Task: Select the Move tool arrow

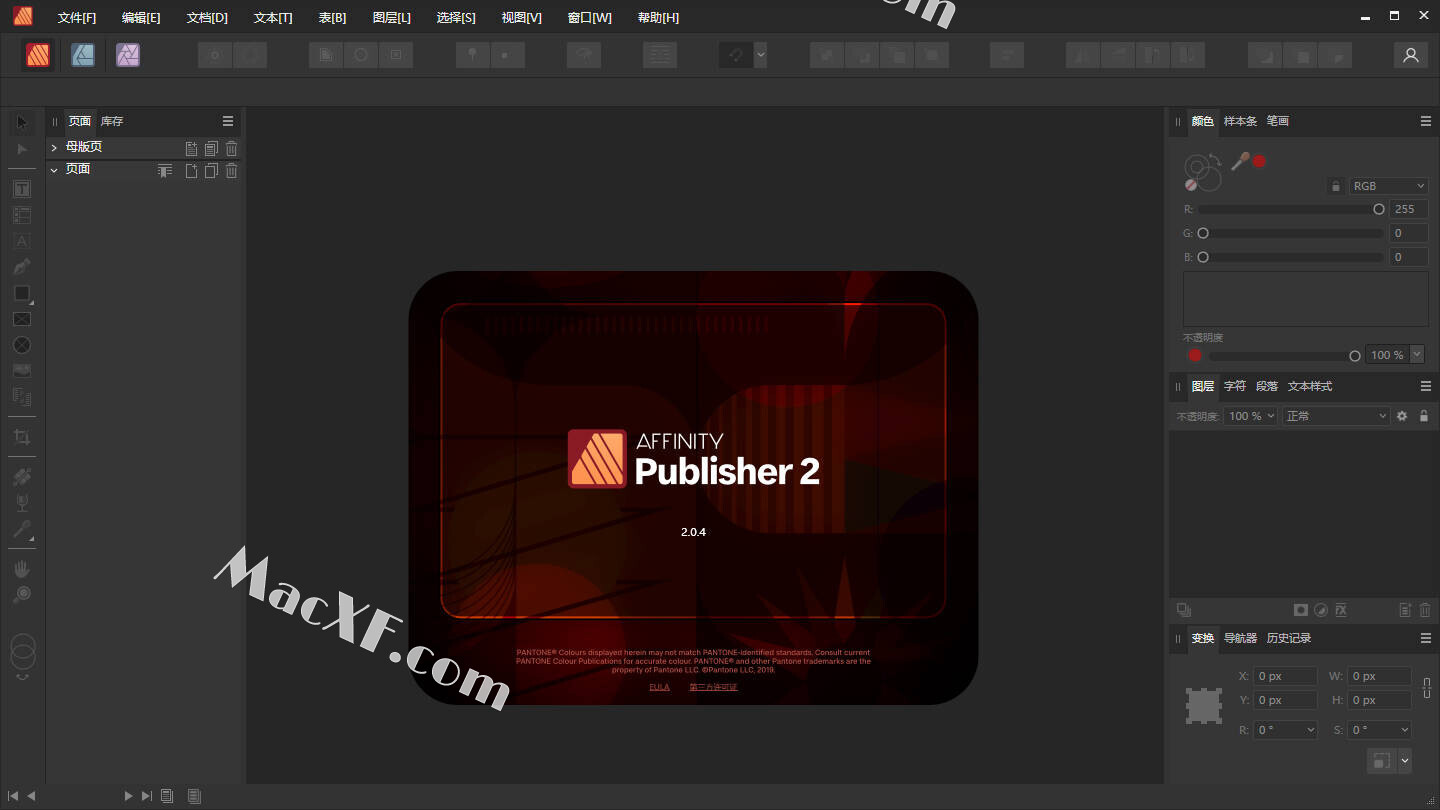Action: [x=22, y=122]
